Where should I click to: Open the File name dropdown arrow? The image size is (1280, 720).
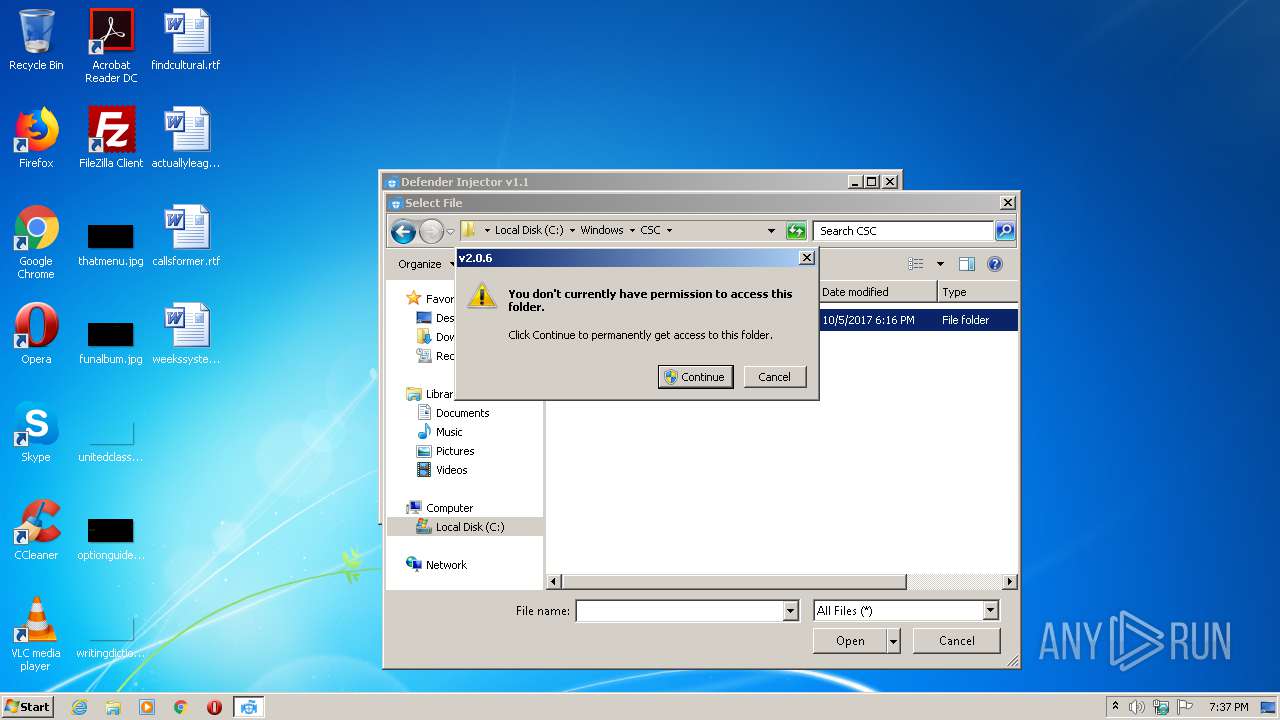tap(791, 611)
